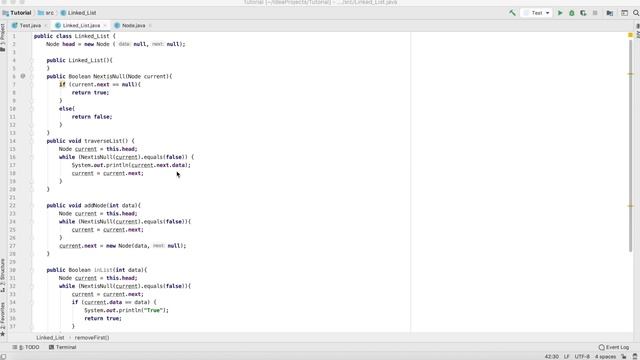Viewport: 640px width, 360px height.
Task: Place cursor on 'public class Linked_List' line
Action: (x=75, y=36)
